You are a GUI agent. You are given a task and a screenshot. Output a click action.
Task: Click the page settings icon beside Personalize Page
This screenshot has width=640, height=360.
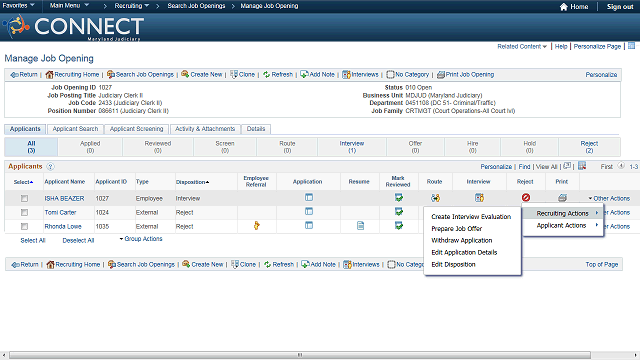(x=631, y=46)
